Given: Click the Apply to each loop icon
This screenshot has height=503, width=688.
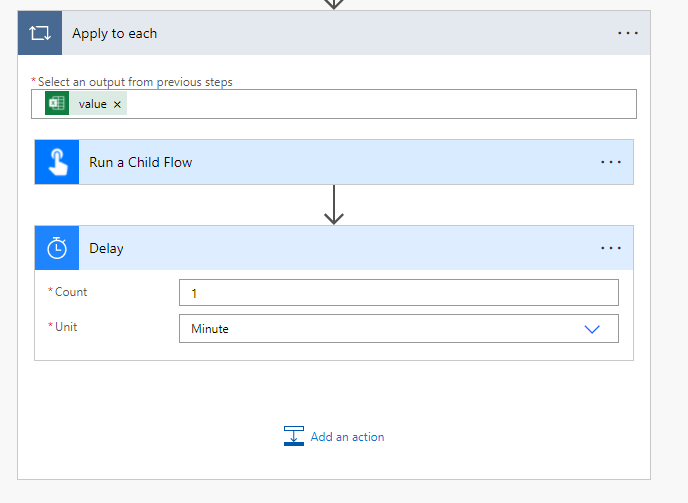Looking at the screenshot, I should click(40, 33).
